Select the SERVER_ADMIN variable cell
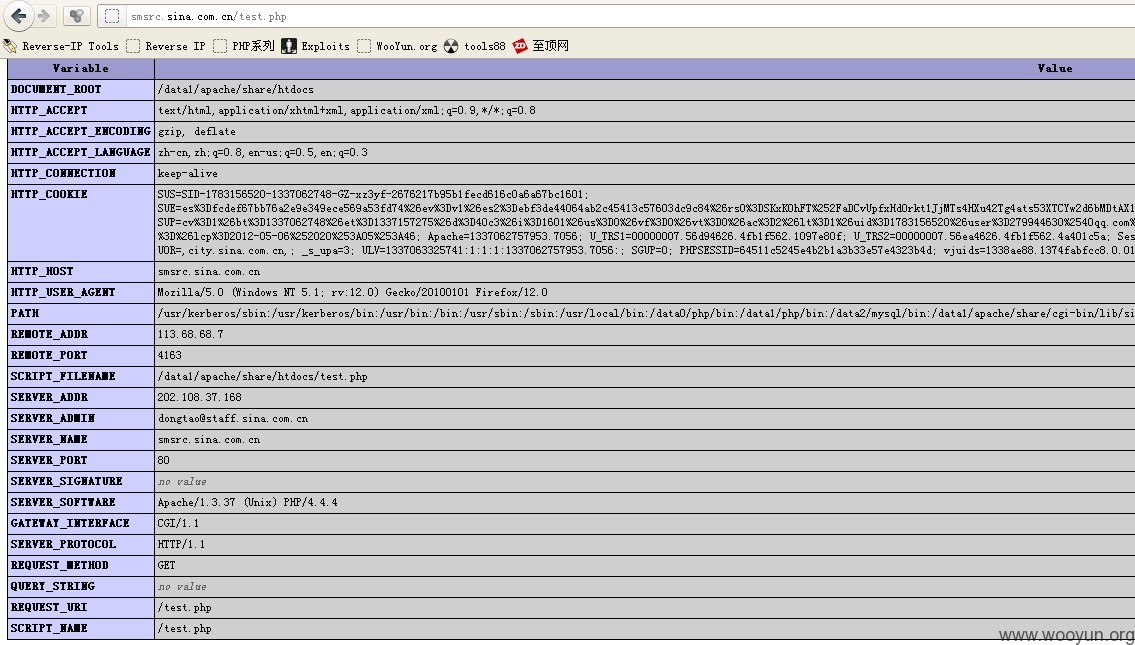 click(x=81, y=419)
